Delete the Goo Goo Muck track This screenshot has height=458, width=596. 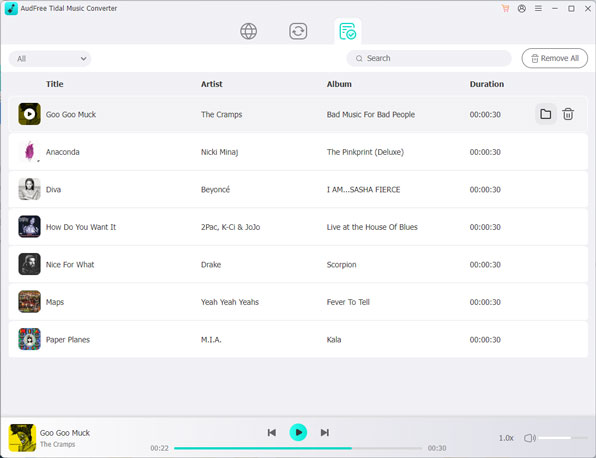568,114
